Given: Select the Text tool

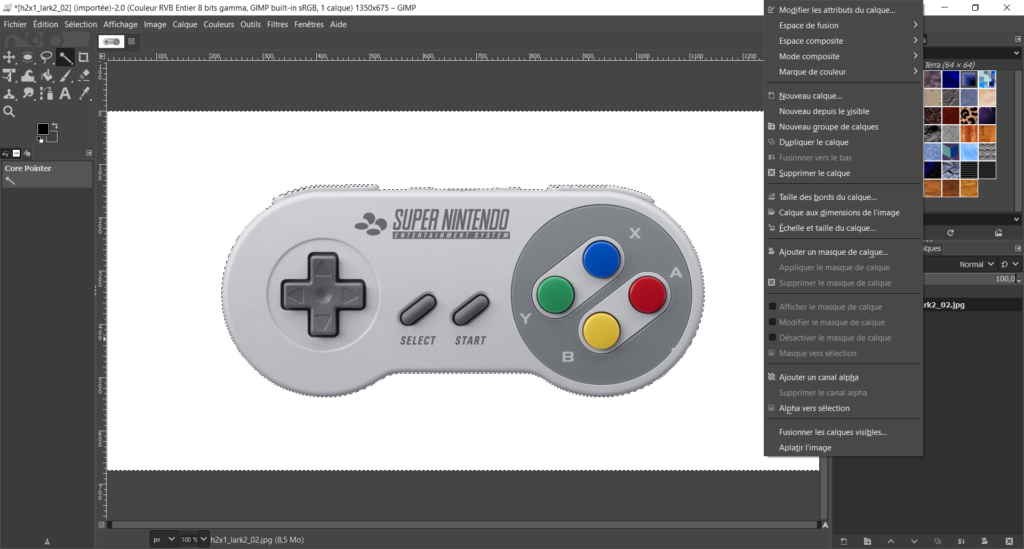Looking at the screenshot, I should (x=65, y=94).
